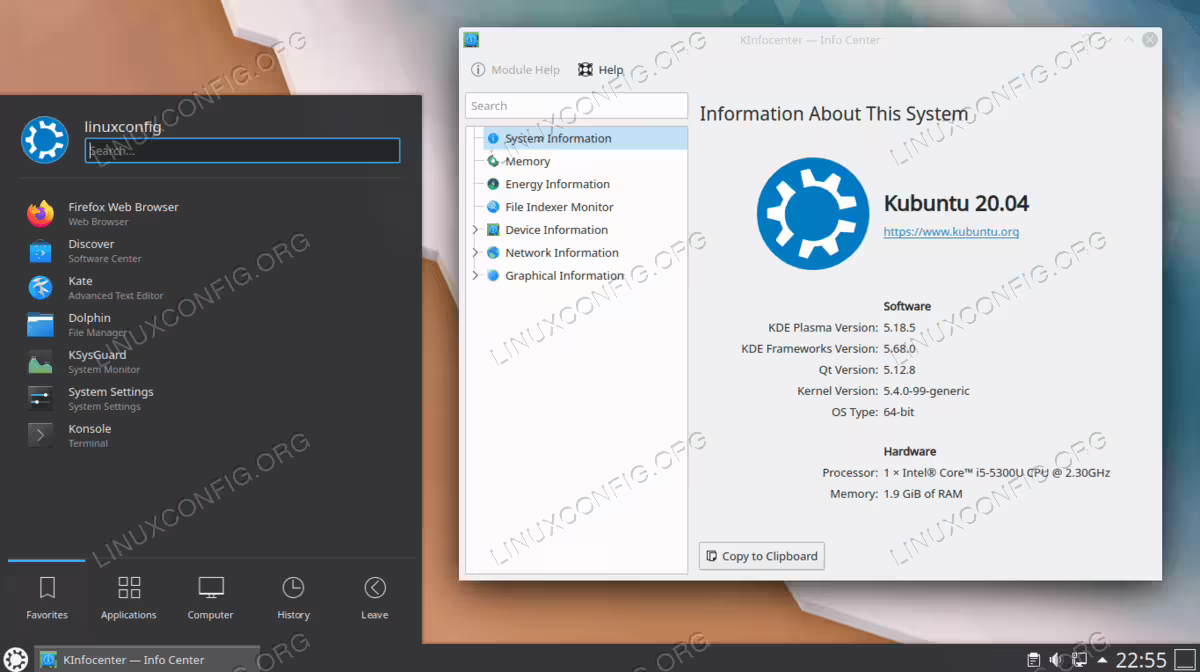Open the network connections tray icon
1200x672 pixels.
point(1079,660)
